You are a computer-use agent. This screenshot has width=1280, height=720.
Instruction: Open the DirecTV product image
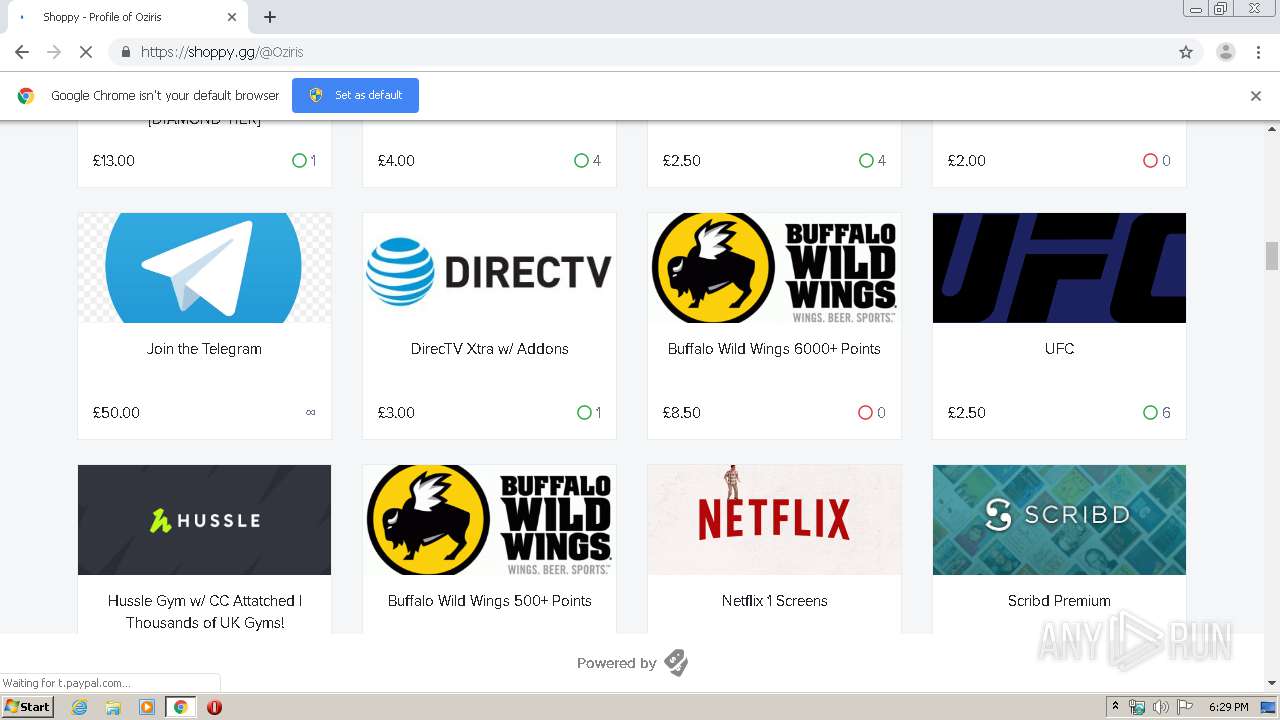coord(489,268)
